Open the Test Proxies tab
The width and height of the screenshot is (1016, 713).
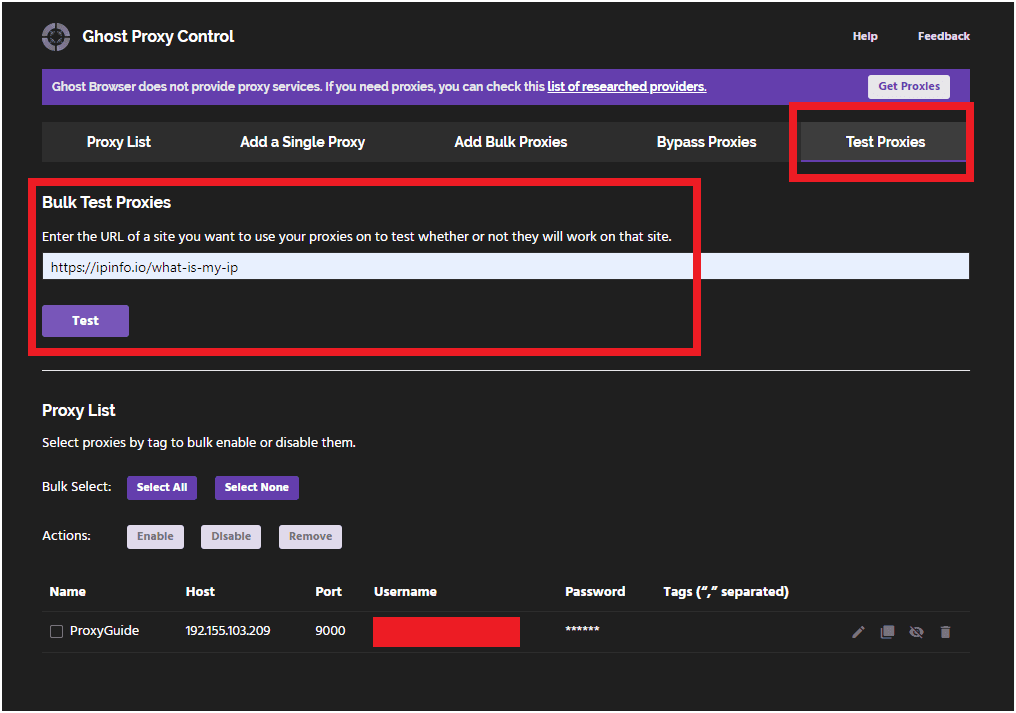tap(885, 142)
